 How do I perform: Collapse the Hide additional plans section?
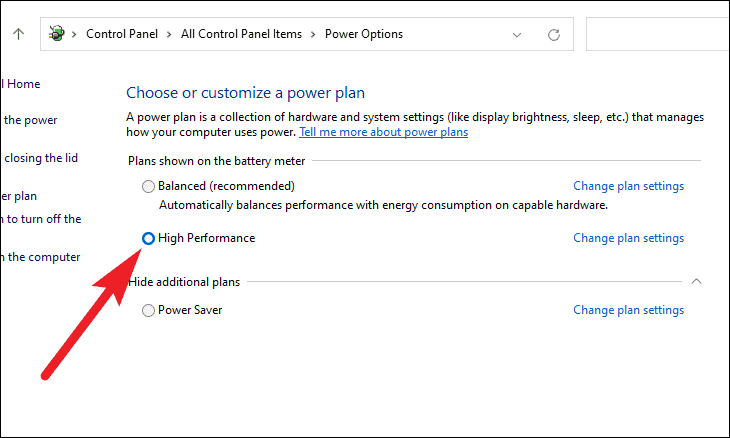(696, 281)
